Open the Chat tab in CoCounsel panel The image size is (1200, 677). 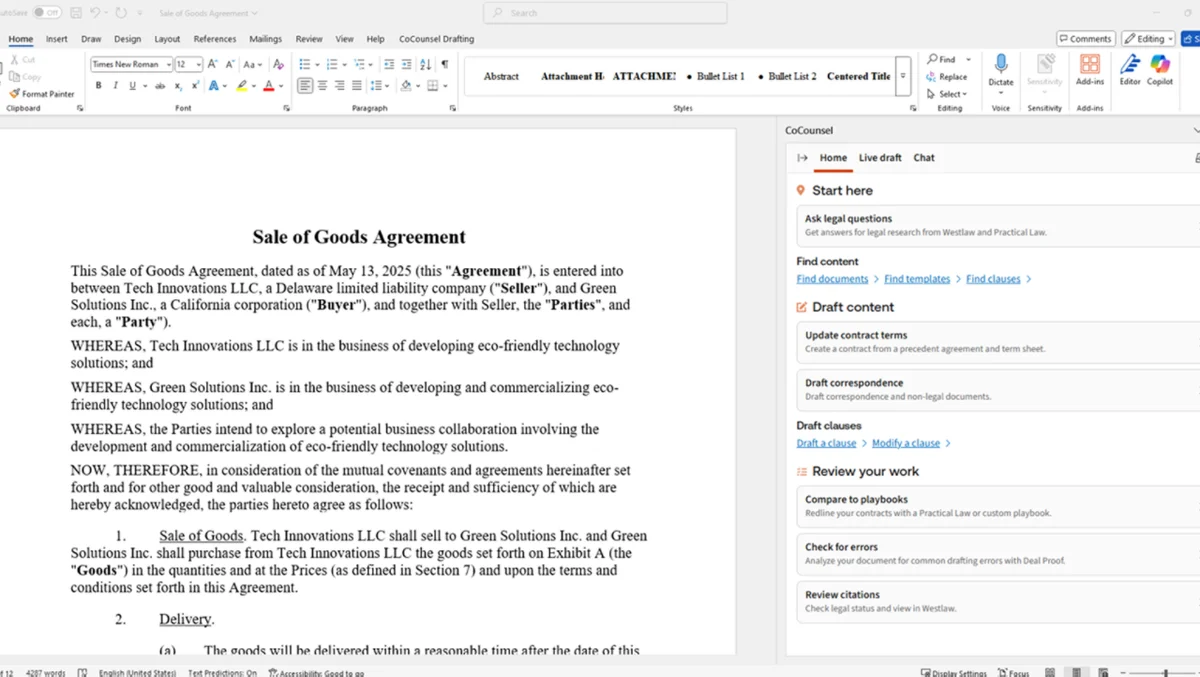(x=923, y=157)
